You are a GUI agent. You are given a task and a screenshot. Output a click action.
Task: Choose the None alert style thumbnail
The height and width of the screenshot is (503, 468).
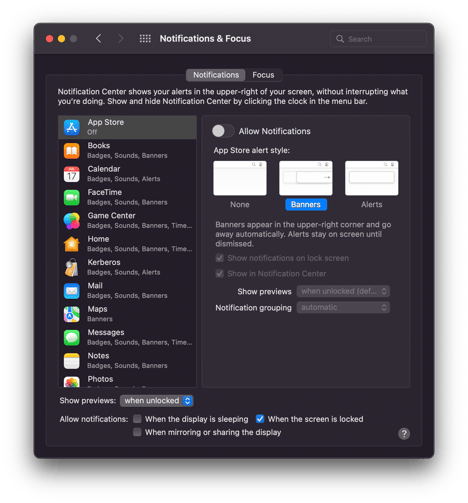(x=240, y=178)
